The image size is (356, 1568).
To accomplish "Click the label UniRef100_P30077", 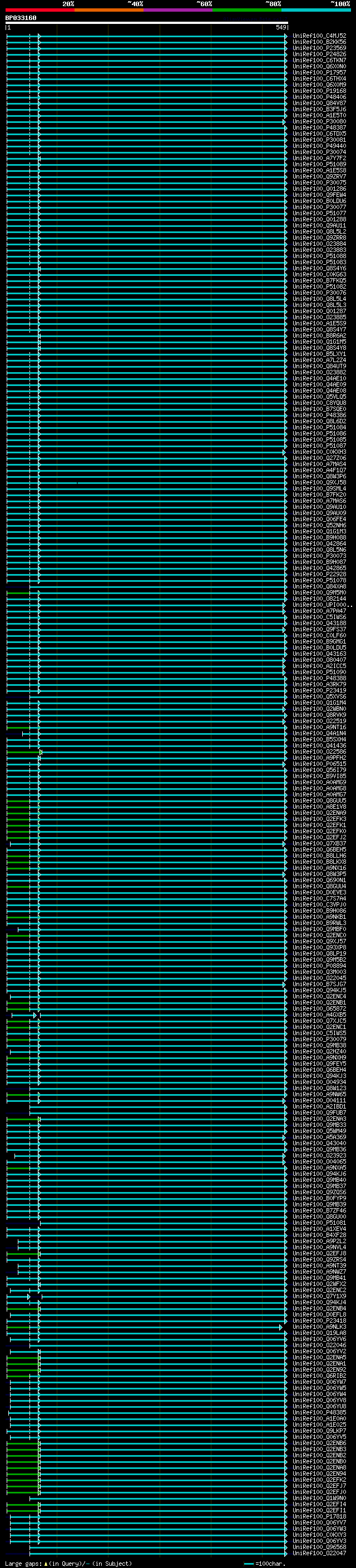I will pos(319,207).
